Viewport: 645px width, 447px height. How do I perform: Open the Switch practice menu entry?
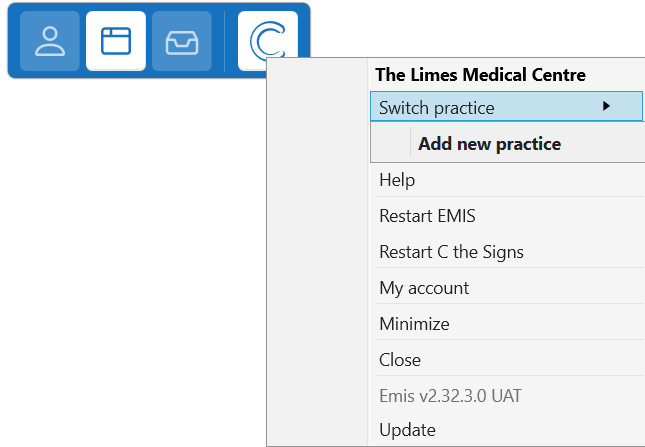437,108
